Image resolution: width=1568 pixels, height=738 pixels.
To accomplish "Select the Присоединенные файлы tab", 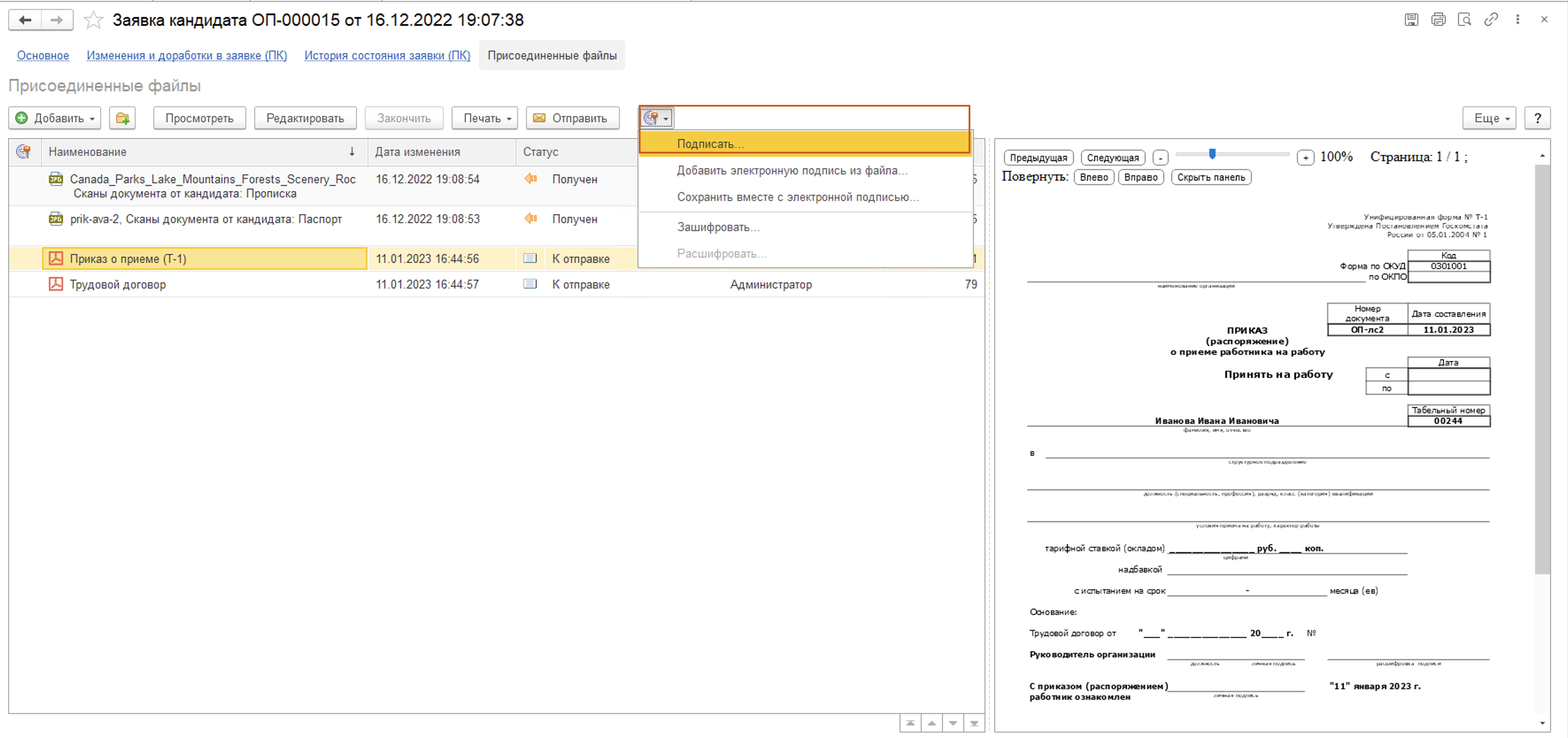I will point(552,55).
